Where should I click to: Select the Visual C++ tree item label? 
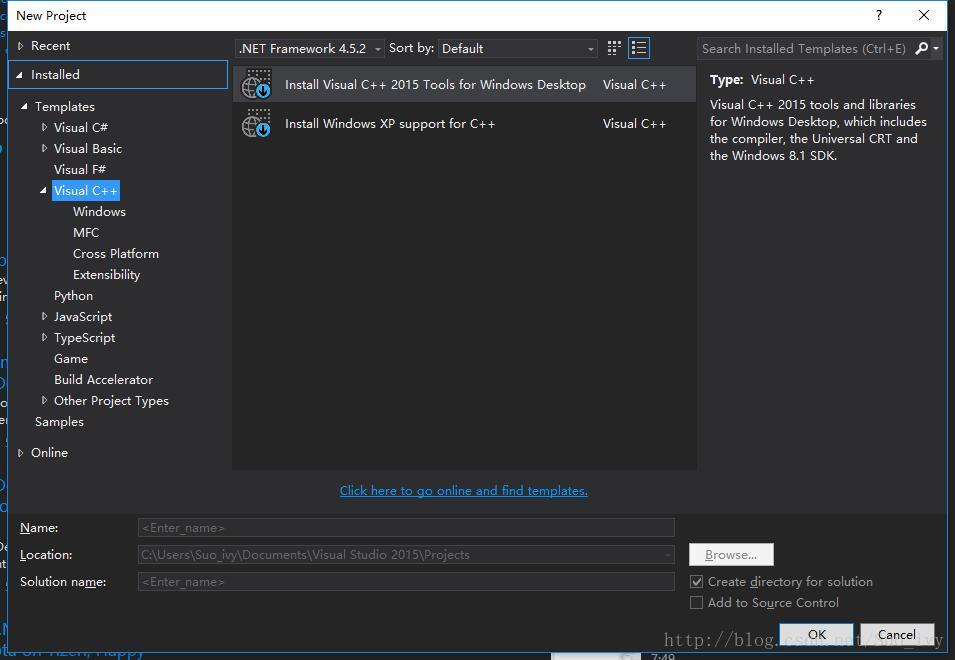click(x=86, y=191)
